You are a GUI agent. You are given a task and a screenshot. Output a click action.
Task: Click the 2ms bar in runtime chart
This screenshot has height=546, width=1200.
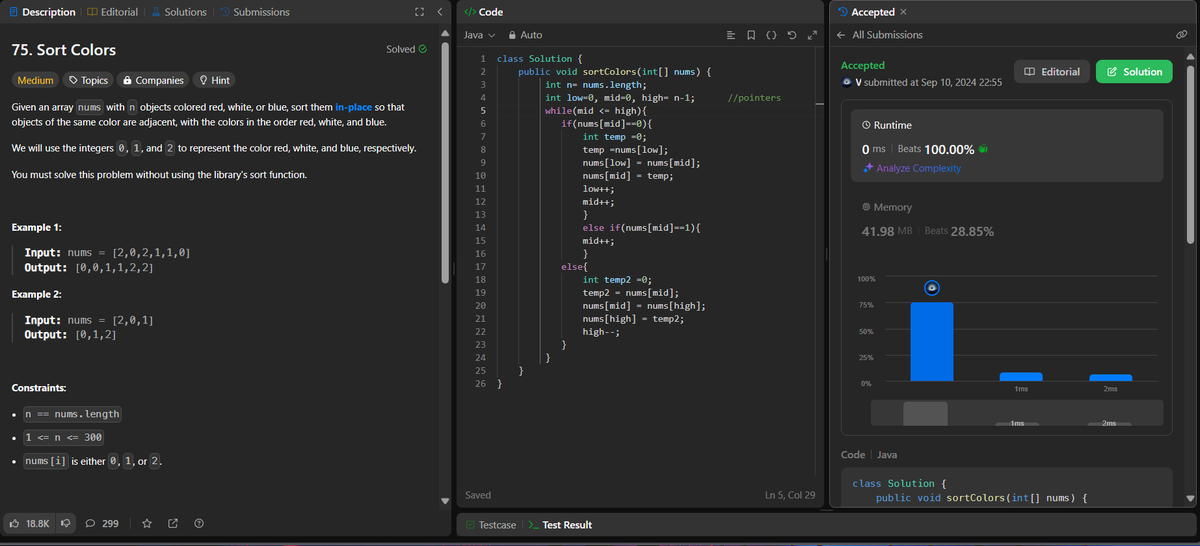pyautogui.click(x=1110, y=377)
